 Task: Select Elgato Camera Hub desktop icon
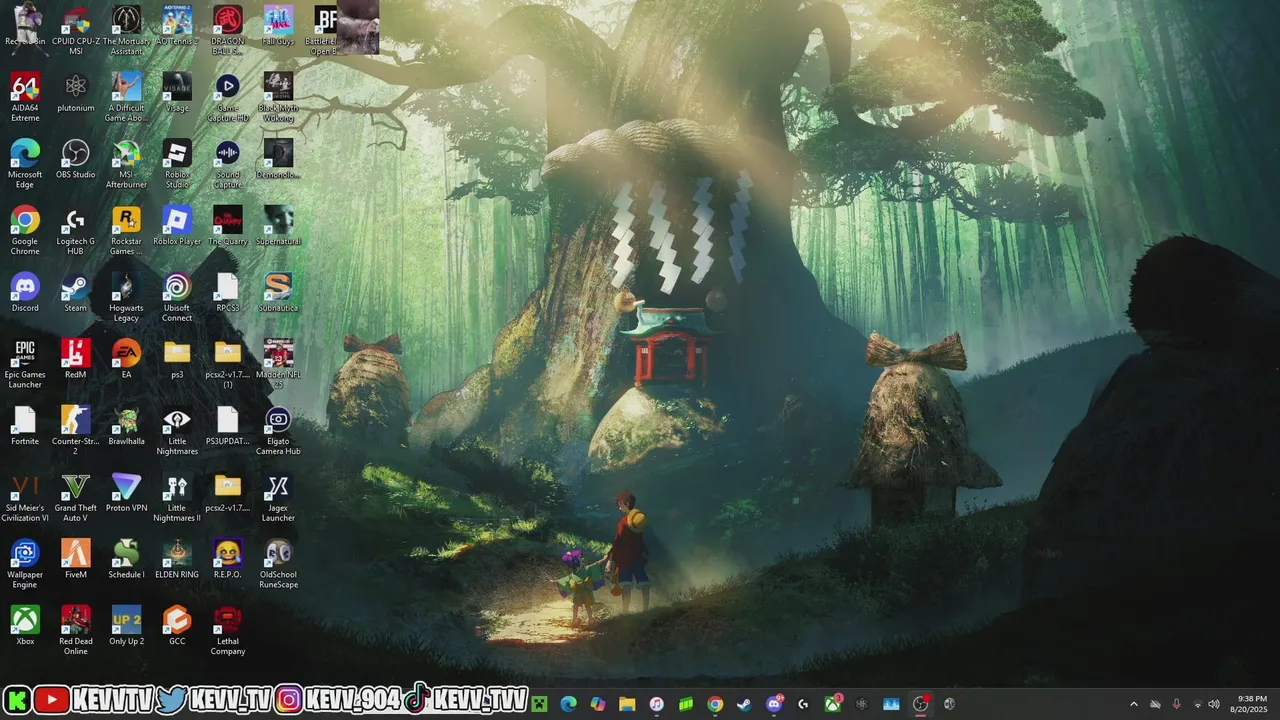pyautogui.click(x=278, y=431)
